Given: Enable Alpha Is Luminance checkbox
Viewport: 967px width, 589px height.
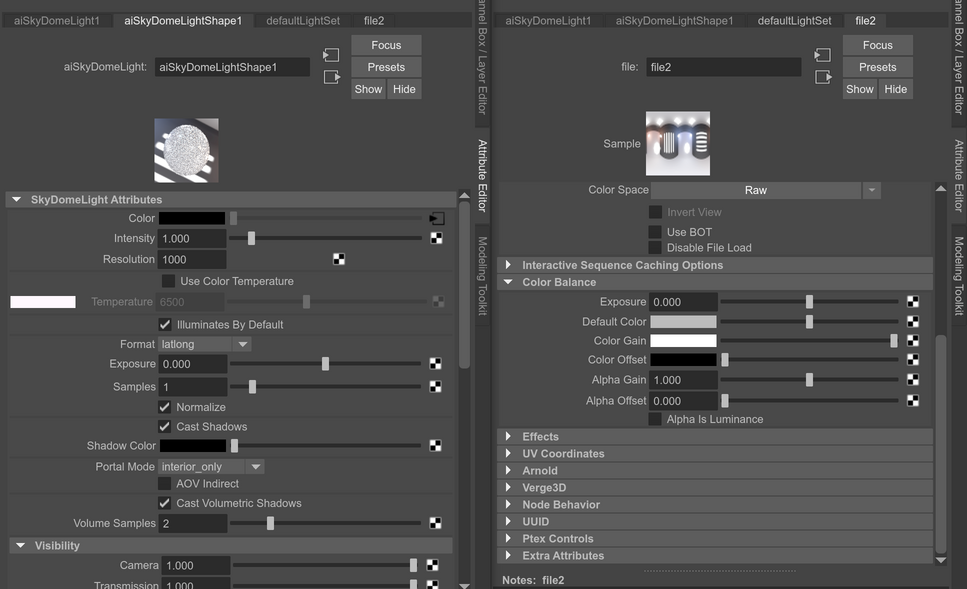Looking at the screenshot, I should [655, 419].
